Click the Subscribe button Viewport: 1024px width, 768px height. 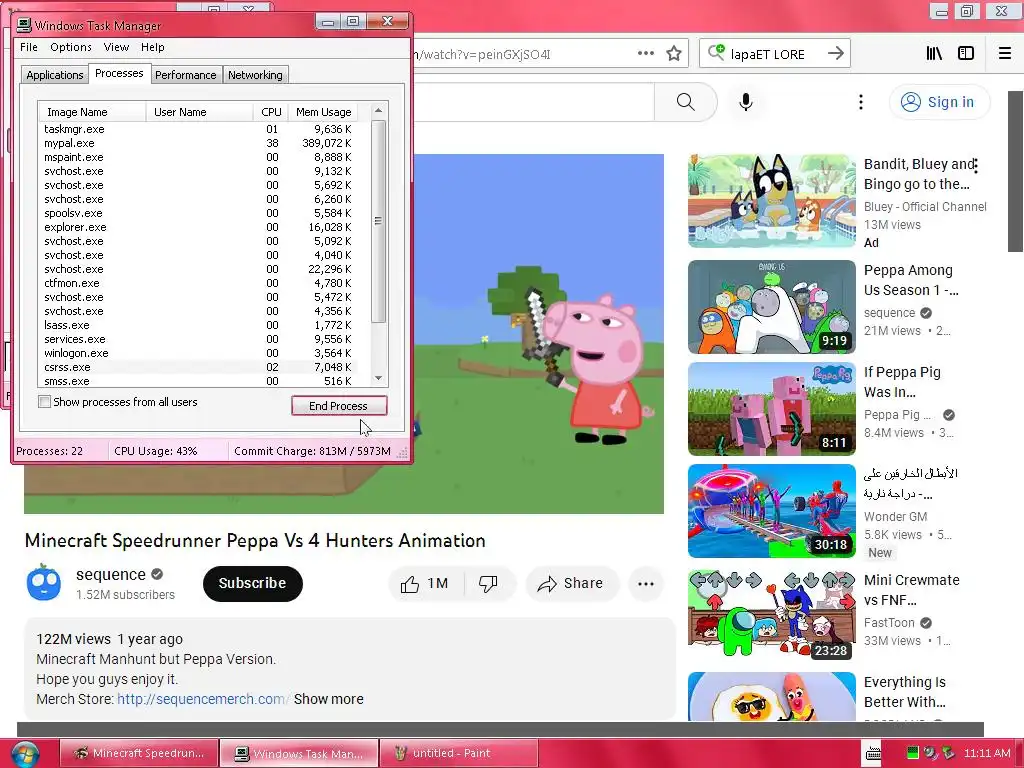[253, 583]
